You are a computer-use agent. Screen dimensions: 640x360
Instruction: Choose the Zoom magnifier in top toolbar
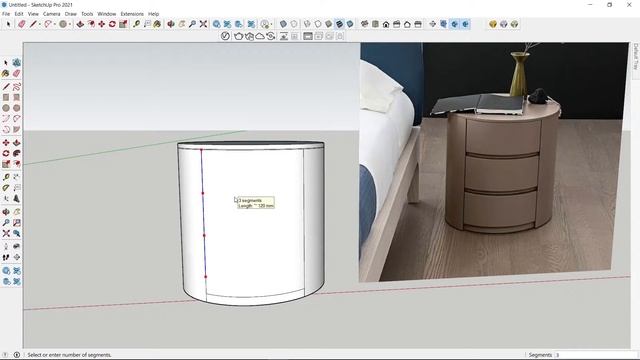click(x=192, y=24)
